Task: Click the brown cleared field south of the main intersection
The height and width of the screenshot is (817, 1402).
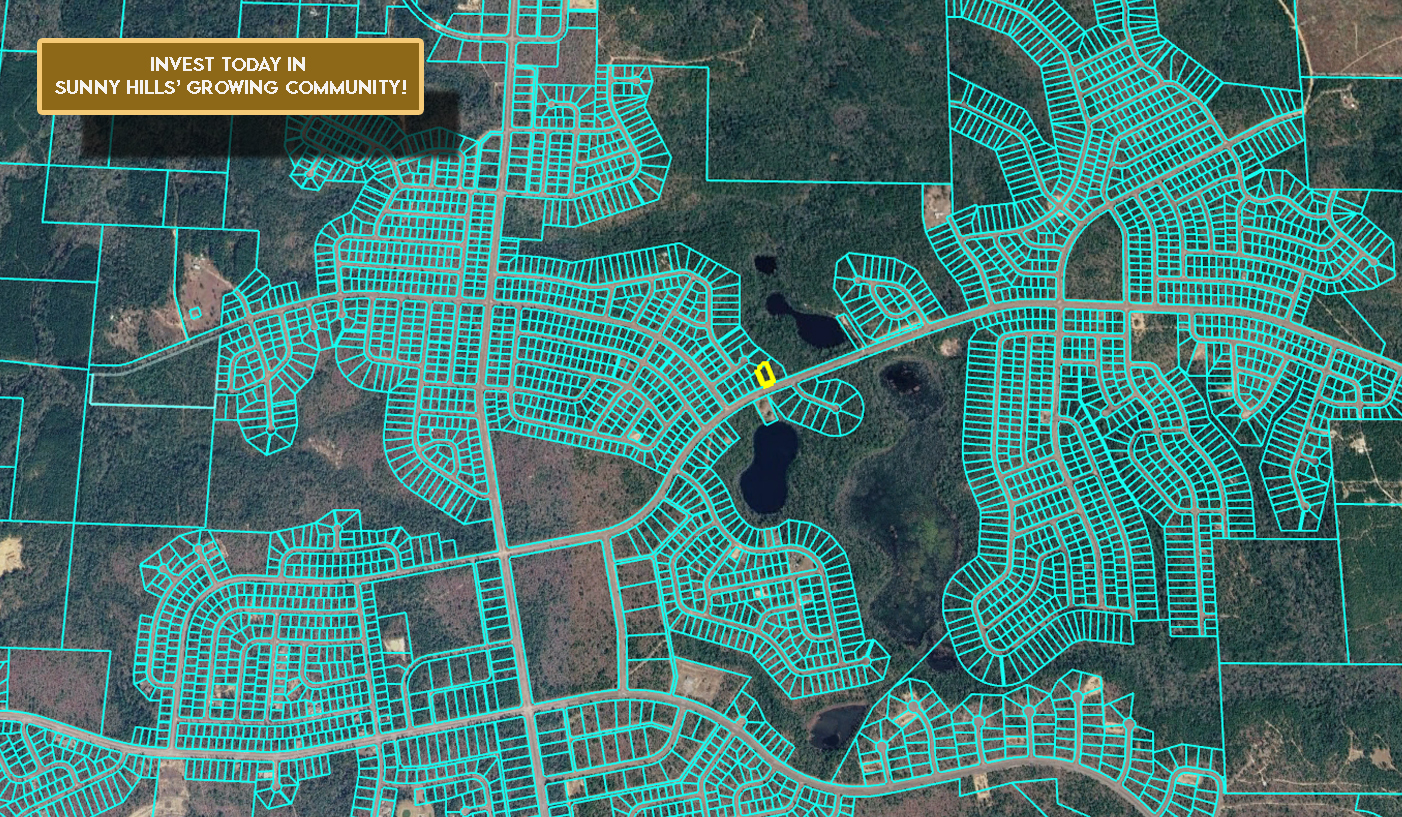Action: (x=560, y=610)
